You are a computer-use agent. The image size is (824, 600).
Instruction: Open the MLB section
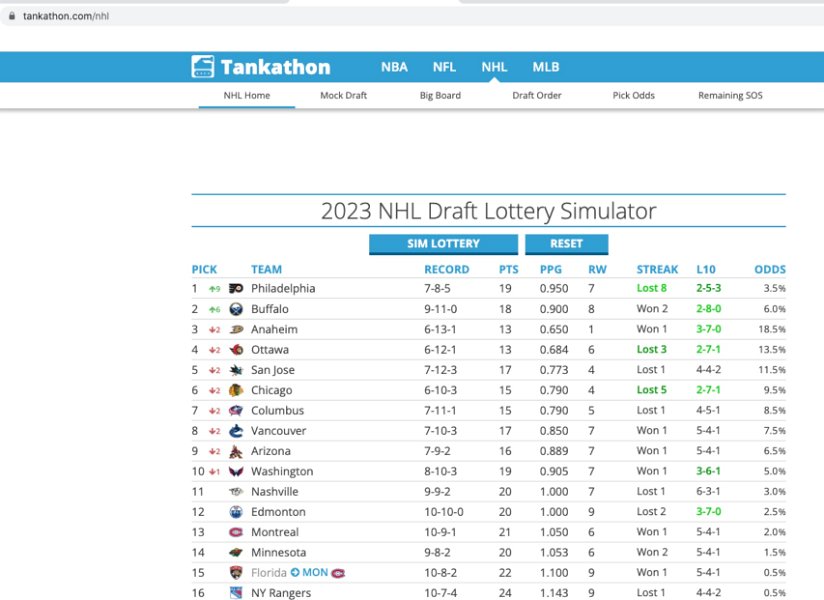[545, 67]
